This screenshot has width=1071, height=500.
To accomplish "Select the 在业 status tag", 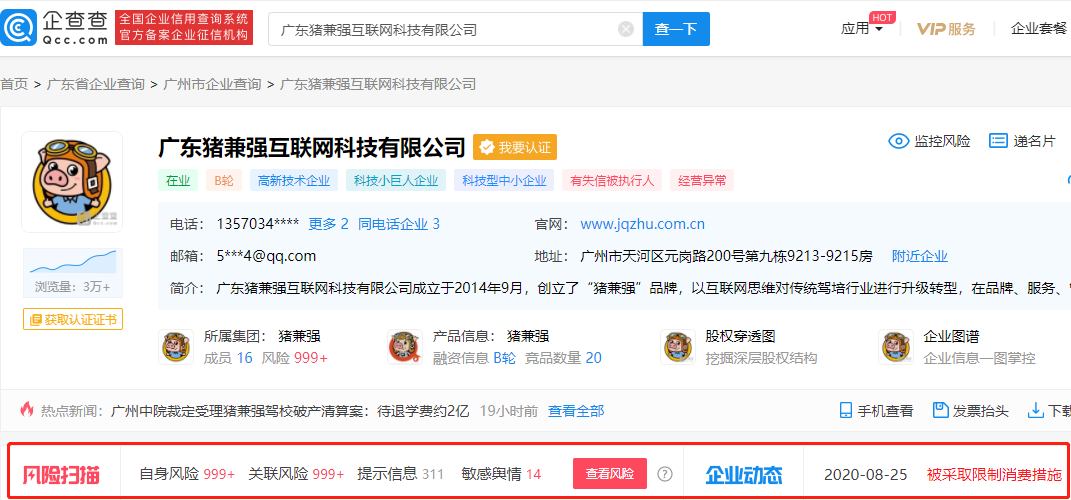I will coord(178,181).
